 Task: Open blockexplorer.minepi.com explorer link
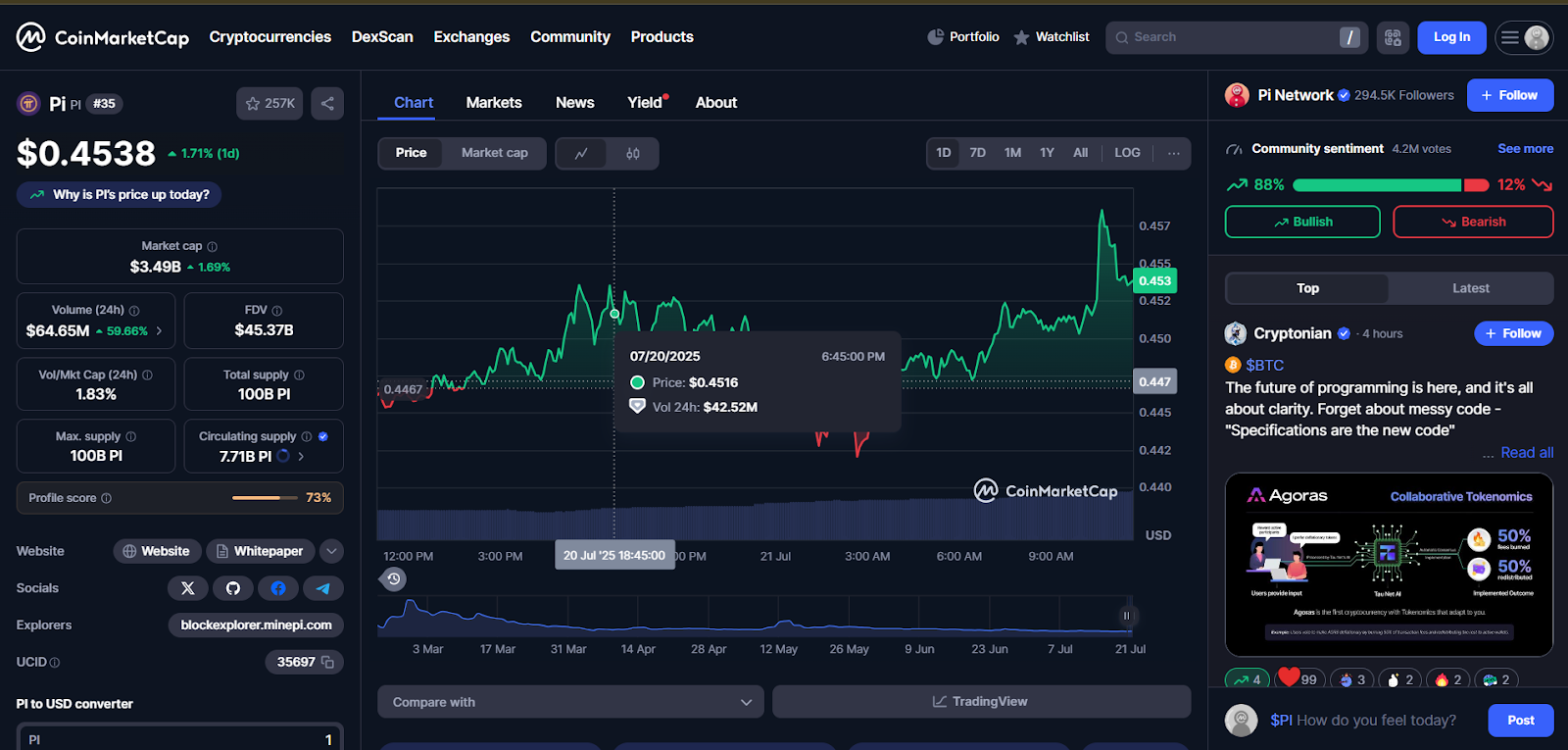(256, 625)
